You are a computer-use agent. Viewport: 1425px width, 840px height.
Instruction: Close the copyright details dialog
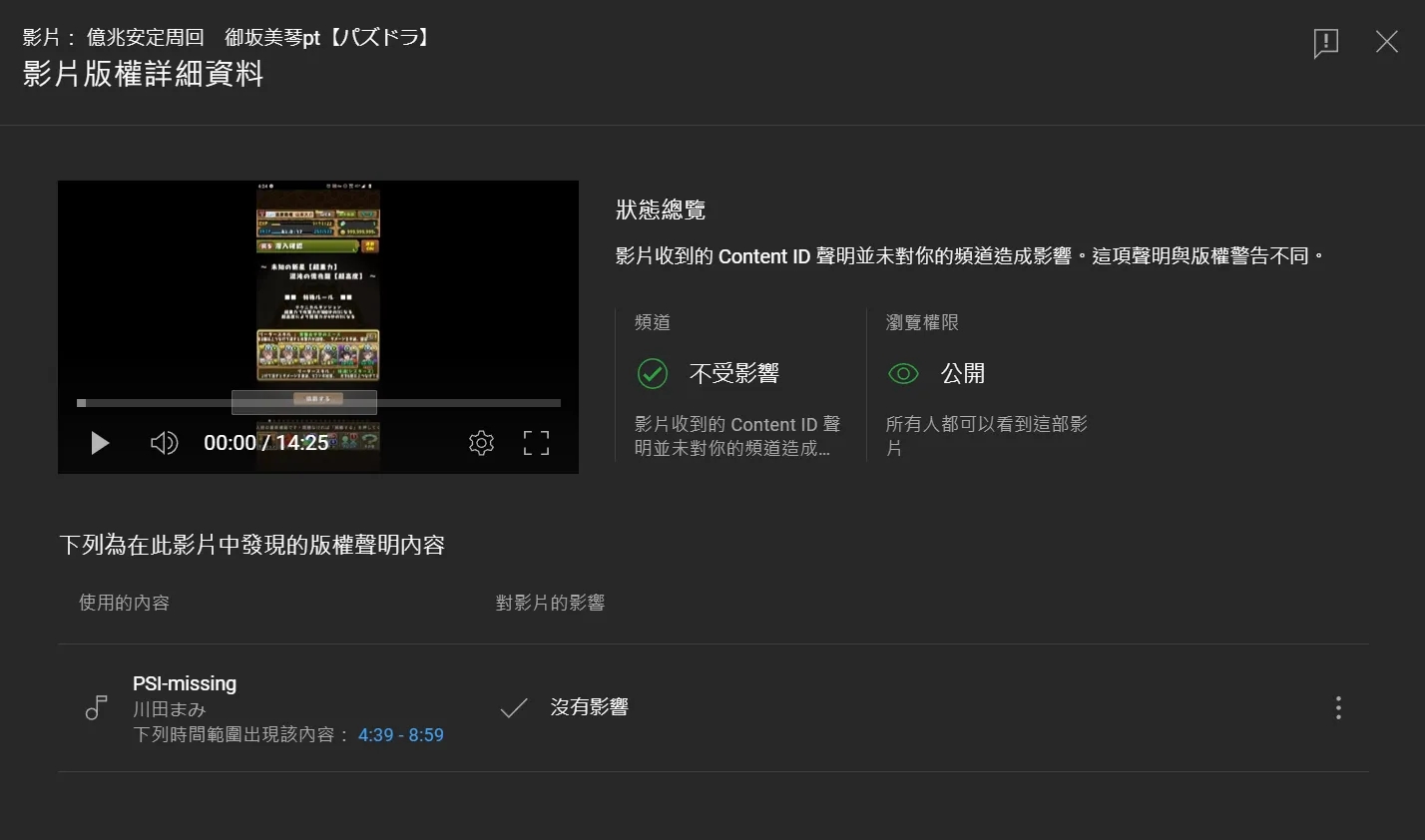(x=1387, y=41)
